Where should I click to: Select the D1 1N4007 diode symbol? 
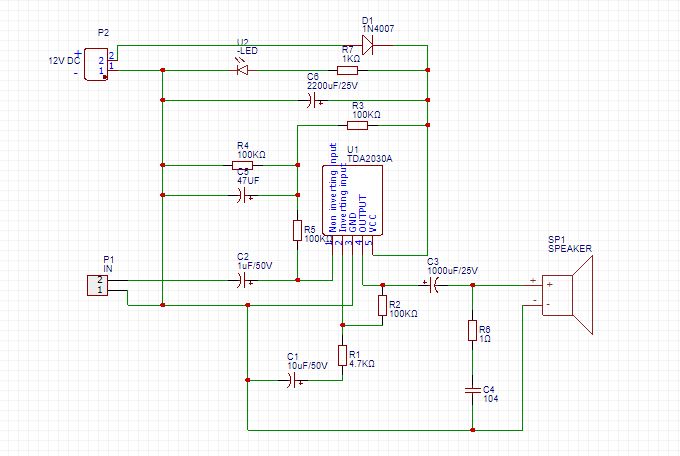pyautogui.click(x=367, y=45)
